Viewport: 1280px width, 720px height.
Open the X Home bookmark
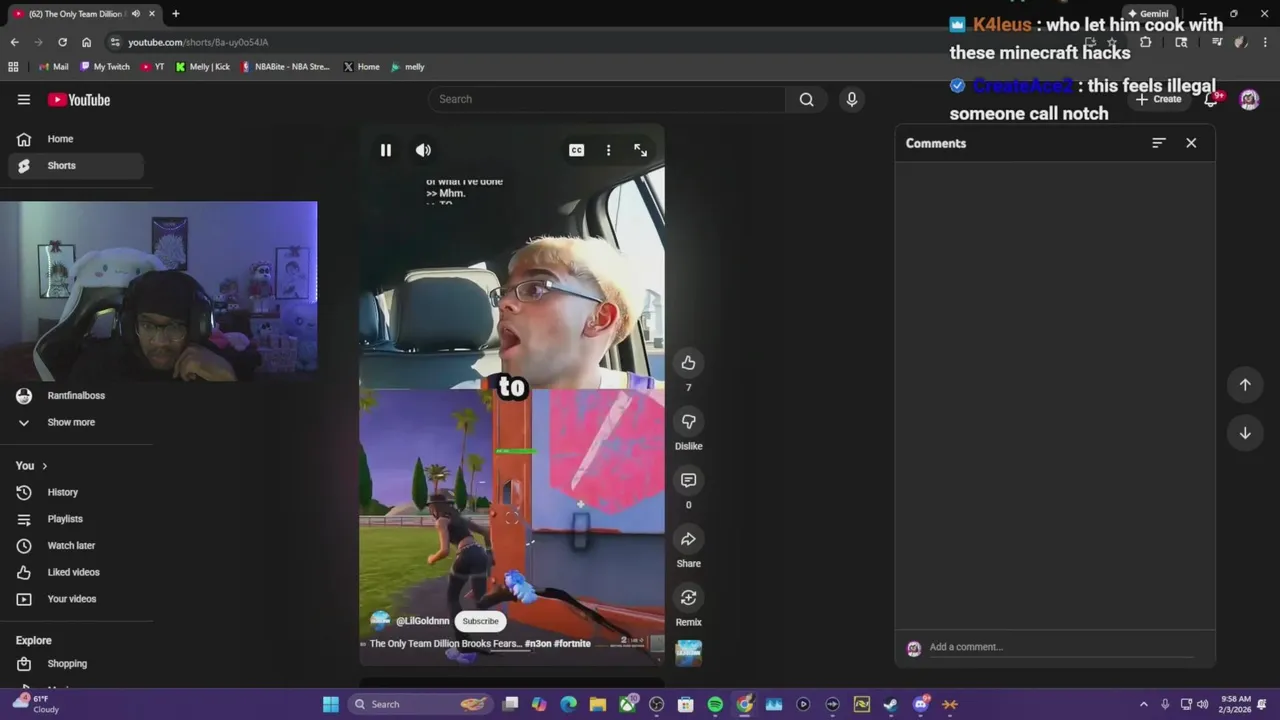[x=362, y=67]
